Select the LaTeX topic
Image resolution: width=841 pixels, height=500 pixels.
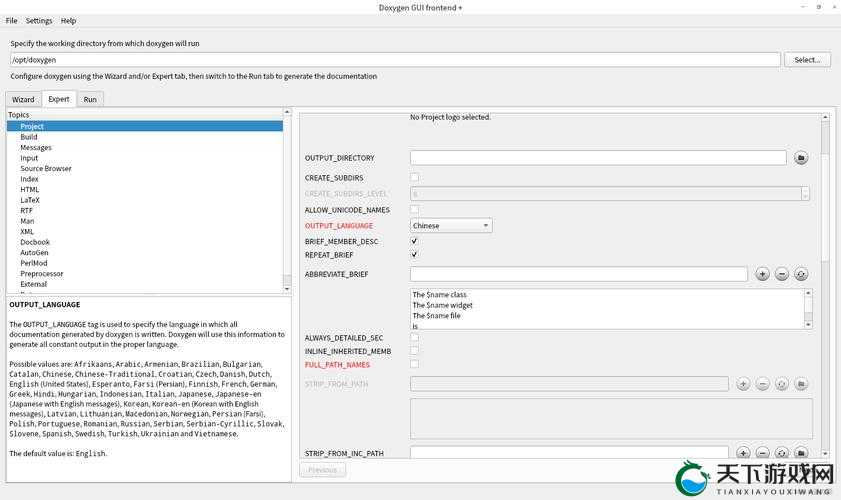30,200
